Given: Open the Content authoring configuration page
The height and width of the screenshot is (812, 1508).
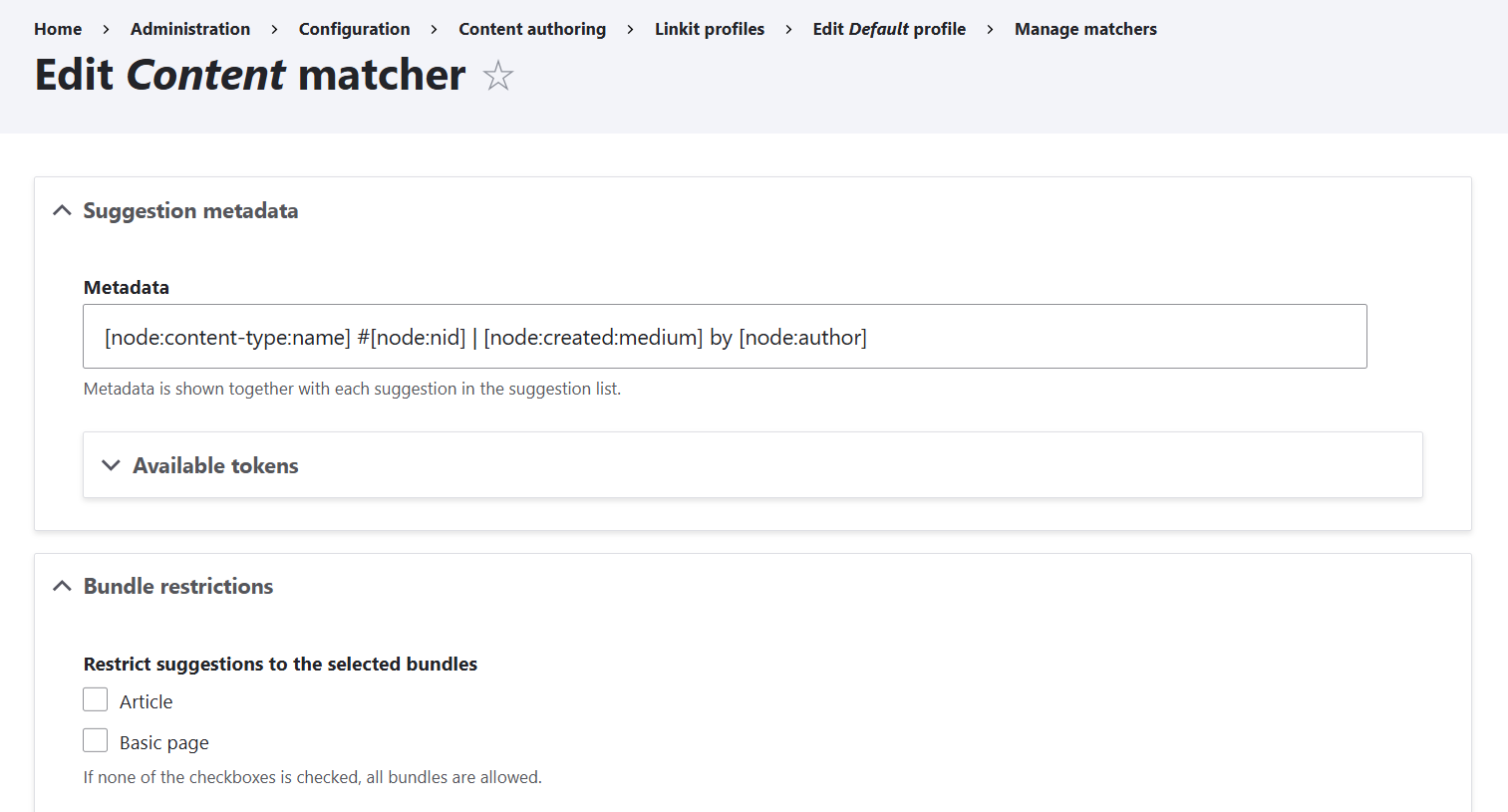Looking at the screenshot, I should (x=532, y=29).
